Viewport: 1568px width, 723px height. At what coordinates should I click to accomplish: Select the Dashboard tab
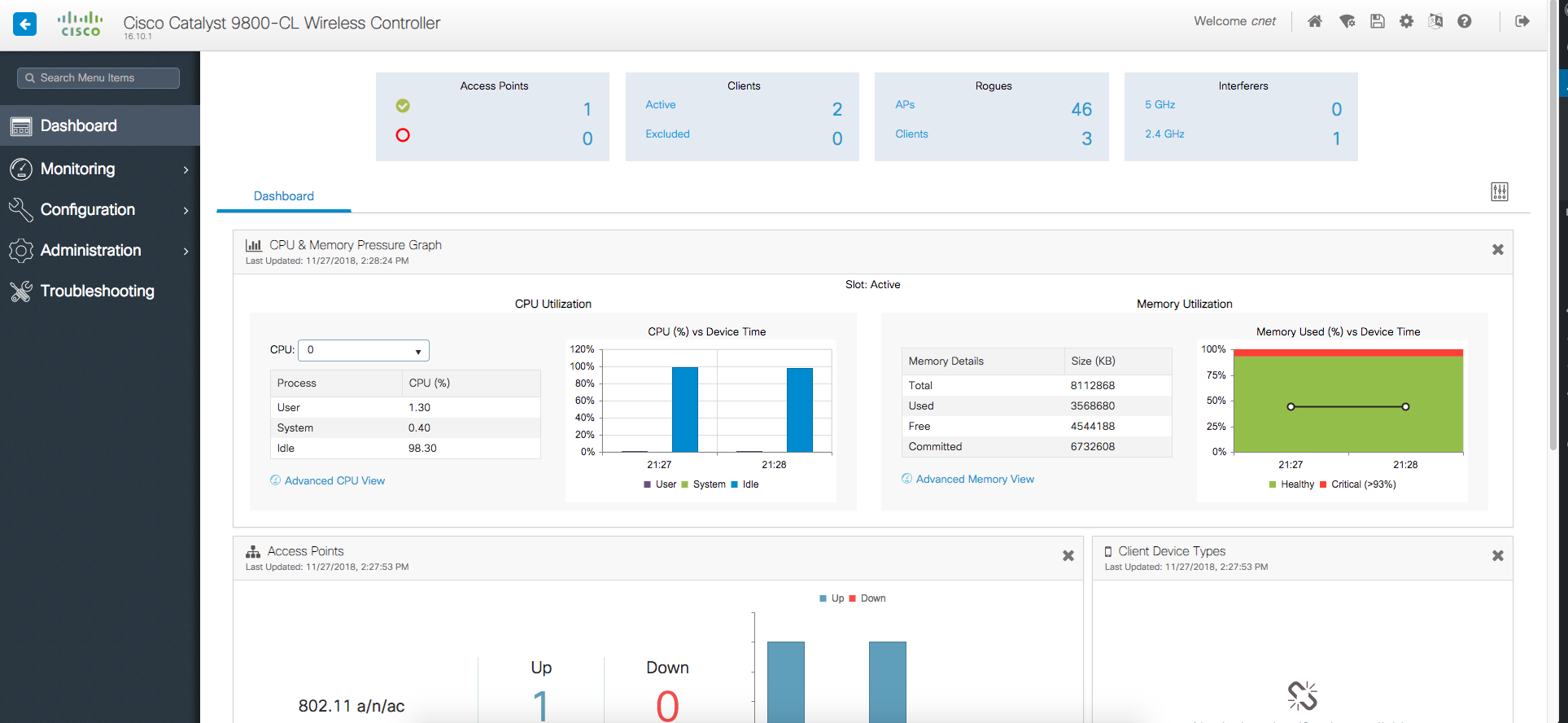[284, 196]
